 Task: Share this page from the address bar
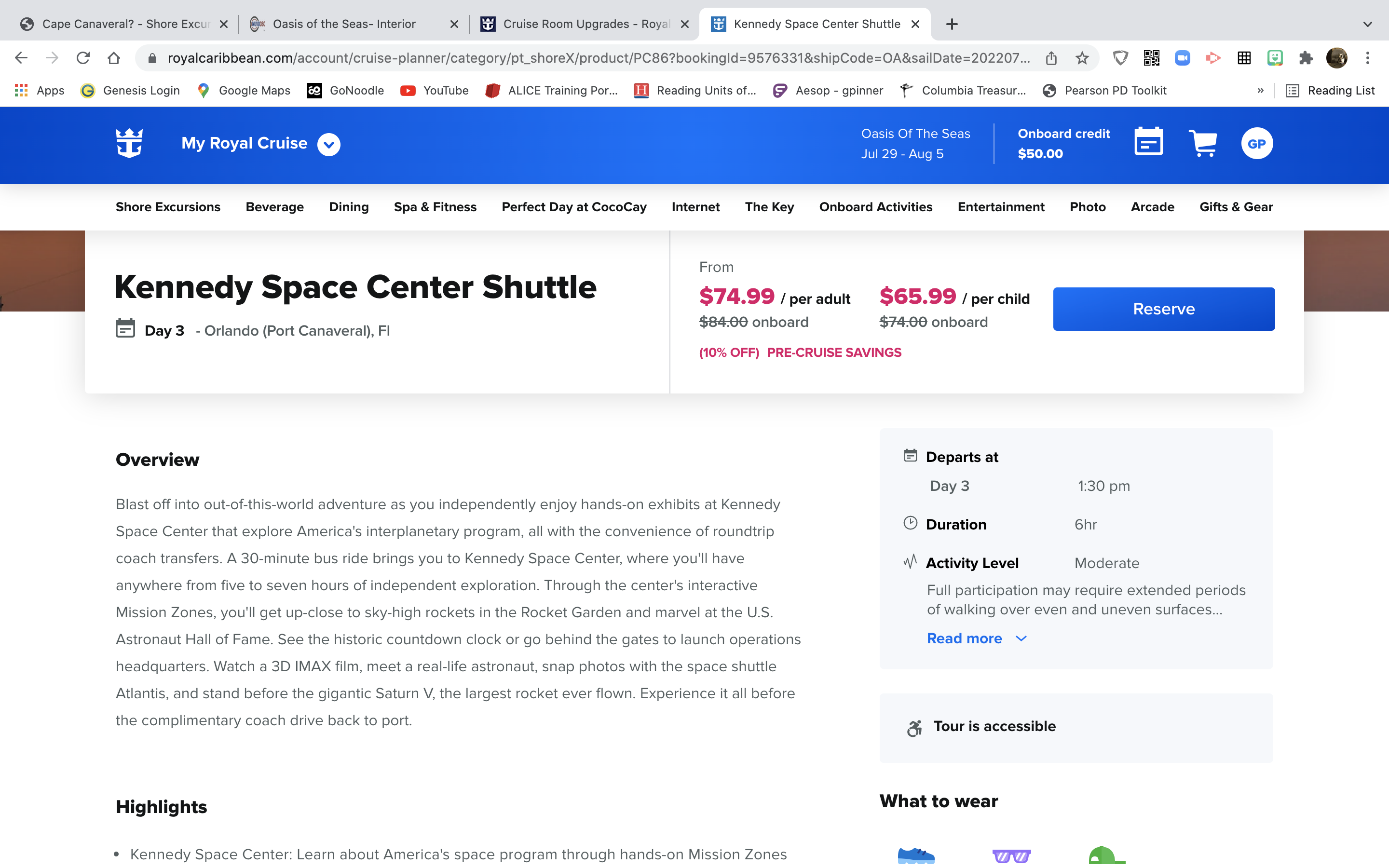tap(1051, 58)
